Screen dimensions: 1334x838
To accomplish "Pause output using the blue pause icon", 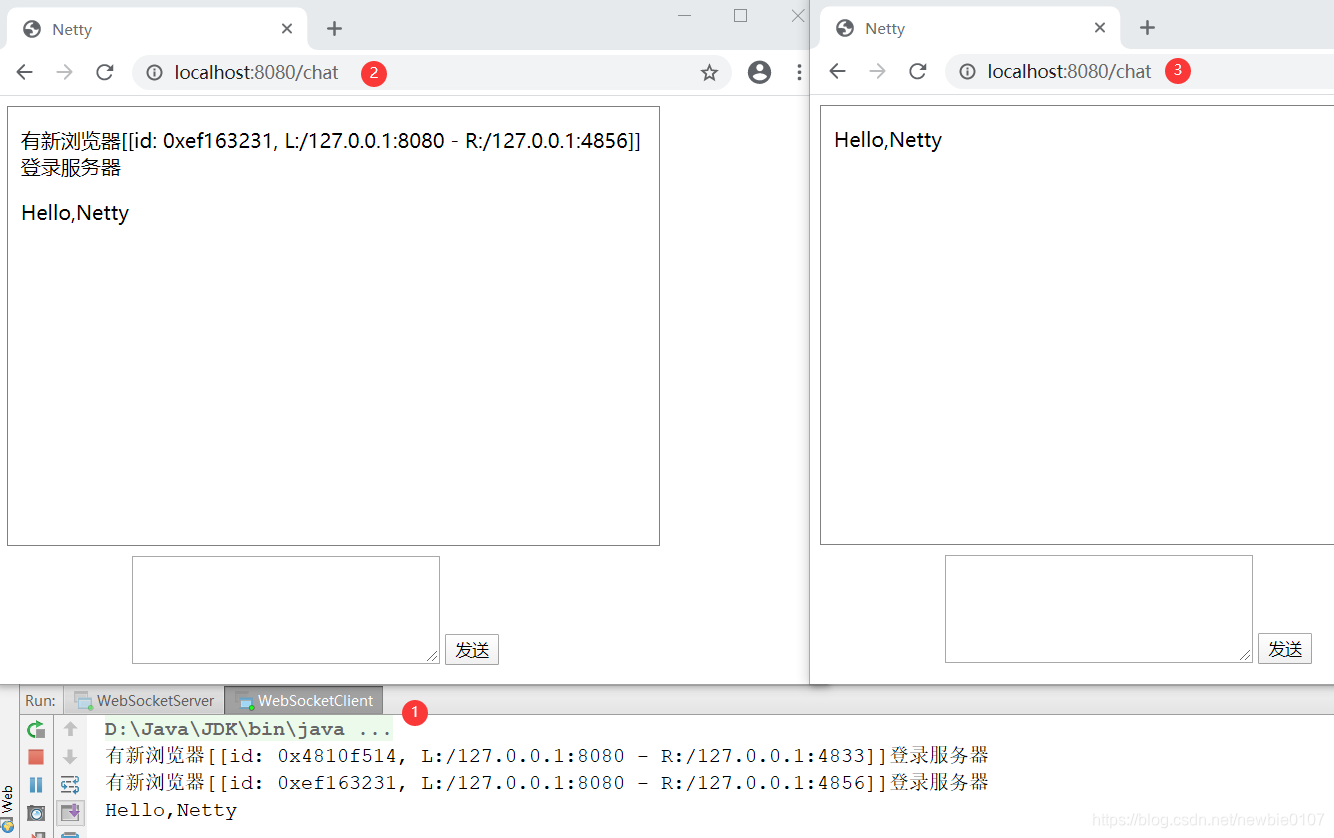I will tap(36, 785).
